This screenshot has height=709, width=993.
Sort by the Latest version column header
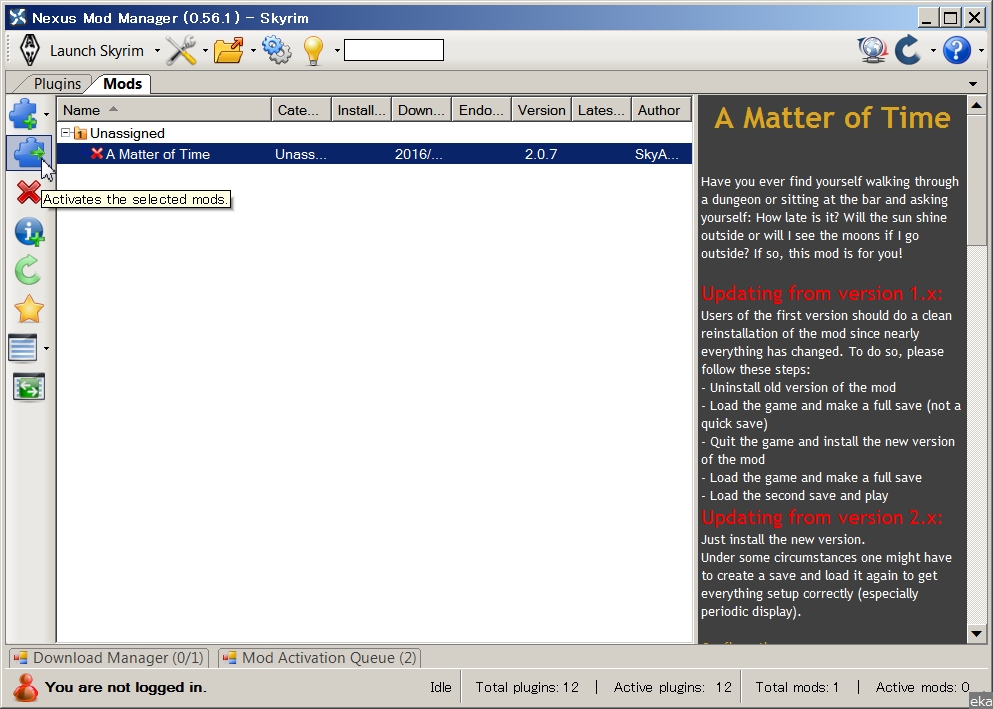[602, 110]
